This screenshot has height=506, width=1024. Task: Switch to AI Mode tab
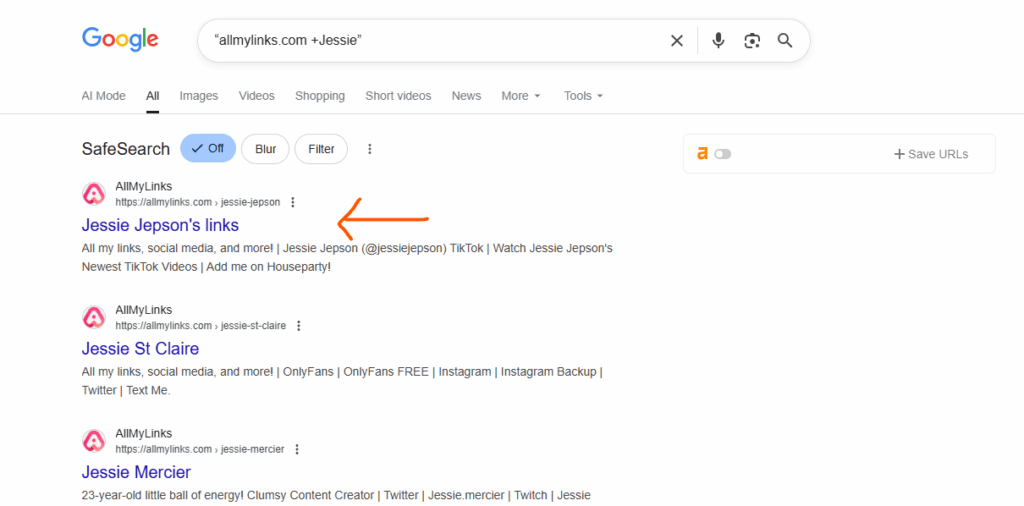[x=103, y=96]
